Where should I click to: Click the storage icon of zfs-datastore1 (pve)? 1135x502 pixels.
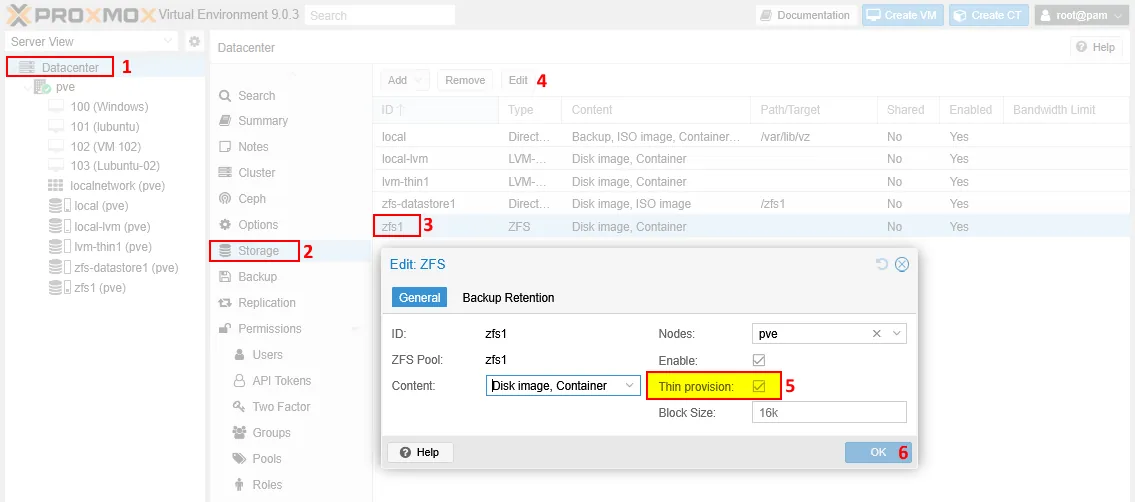pos(59,268)
